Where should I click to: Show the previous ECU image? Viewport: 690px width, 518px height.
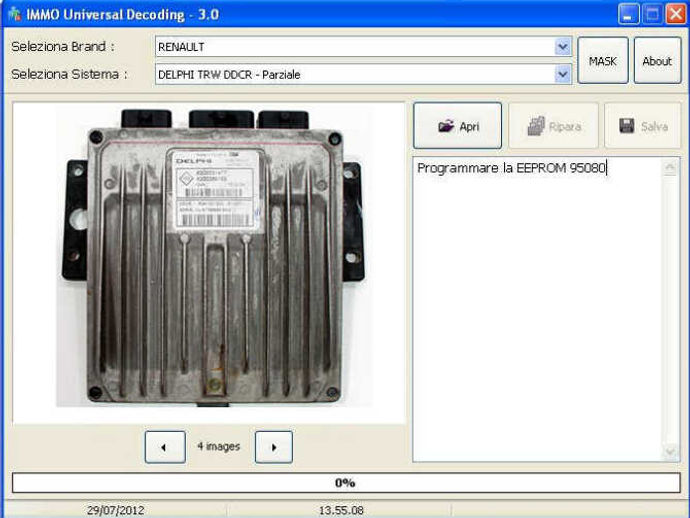coord(165,447)
